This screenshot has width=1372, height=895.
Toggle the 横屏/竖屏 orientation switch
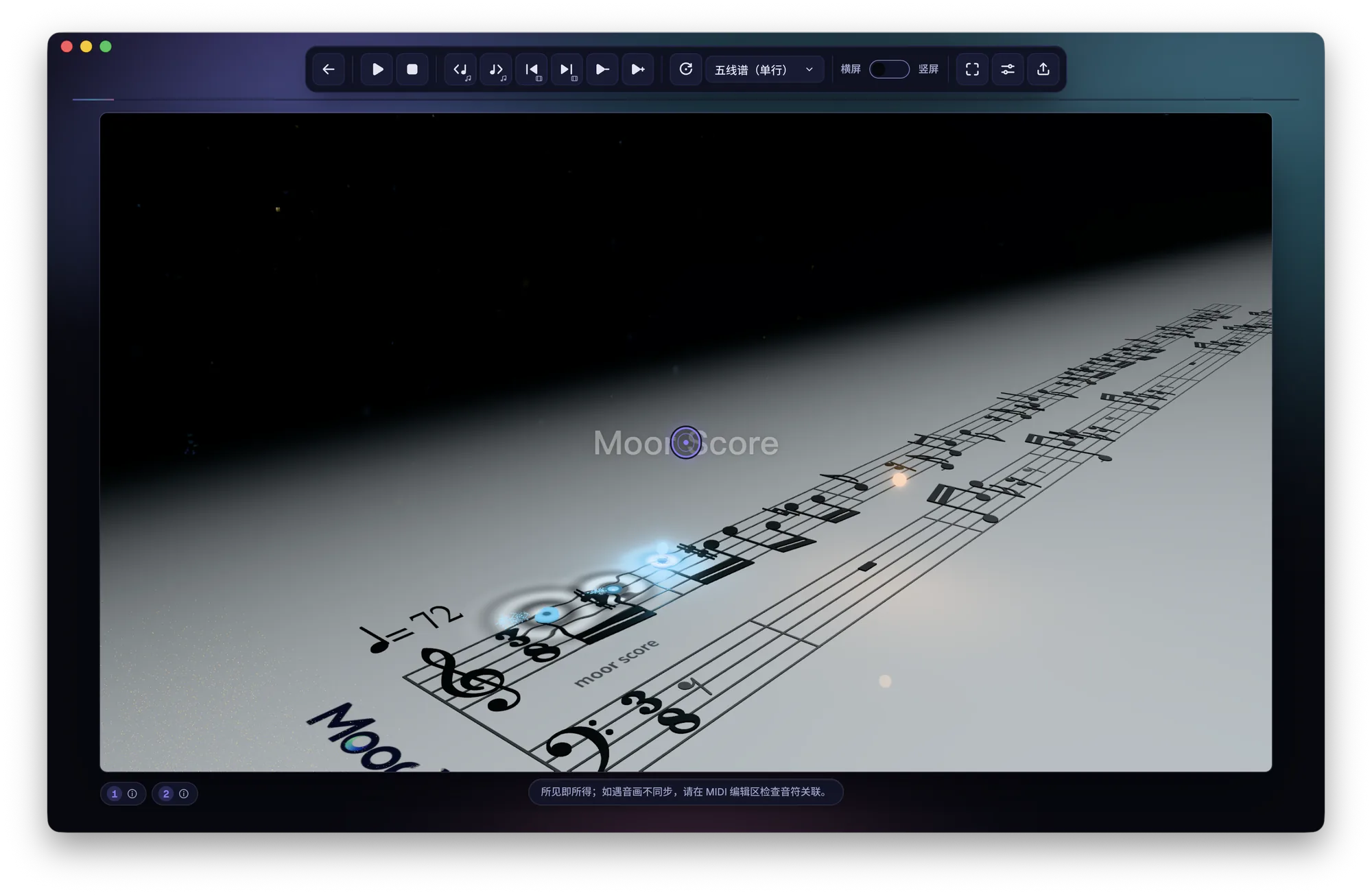(889, 69)
